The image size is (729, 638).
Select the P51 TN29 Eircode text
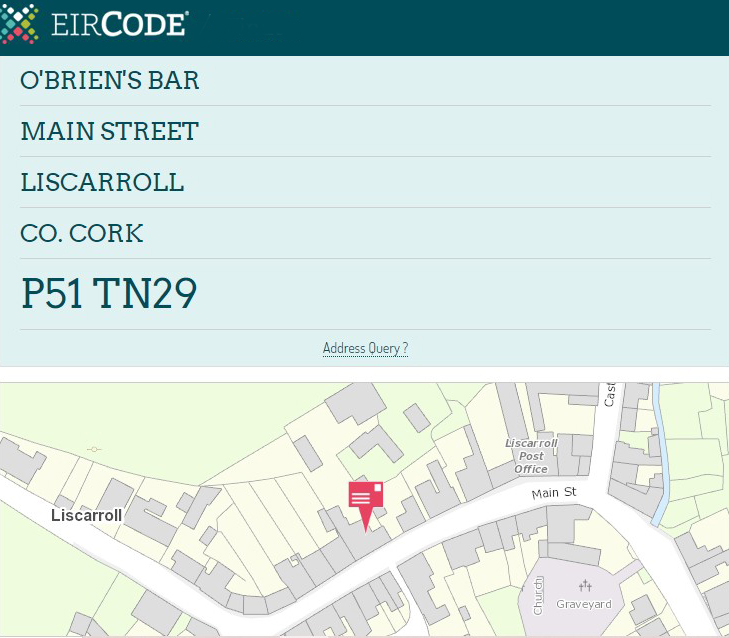point(109,294)
